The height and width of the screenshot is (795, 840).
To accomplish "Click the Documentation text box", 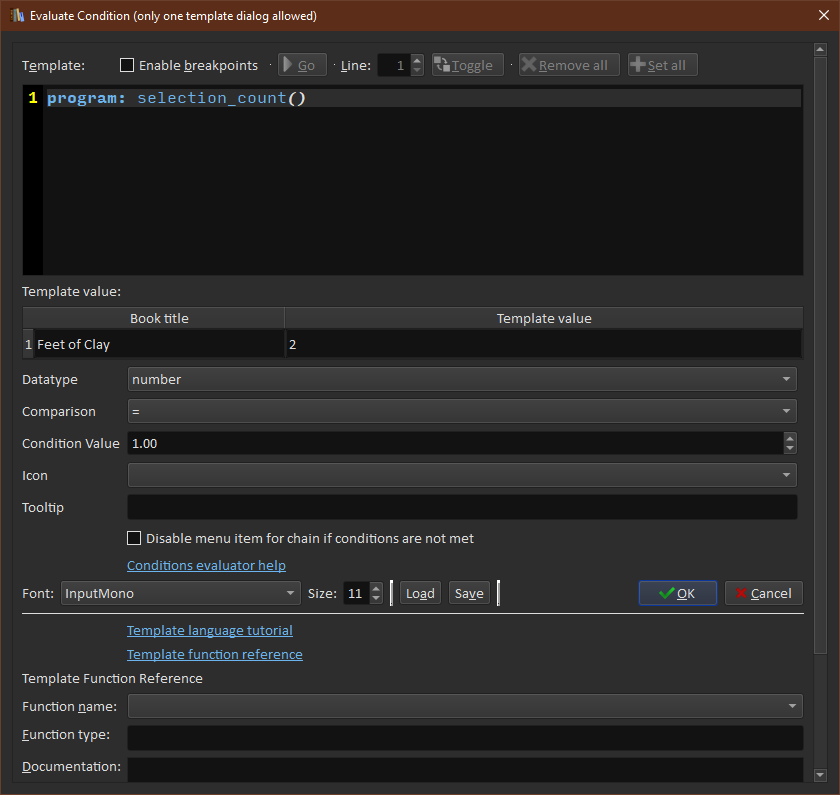I will coord(465,770).
